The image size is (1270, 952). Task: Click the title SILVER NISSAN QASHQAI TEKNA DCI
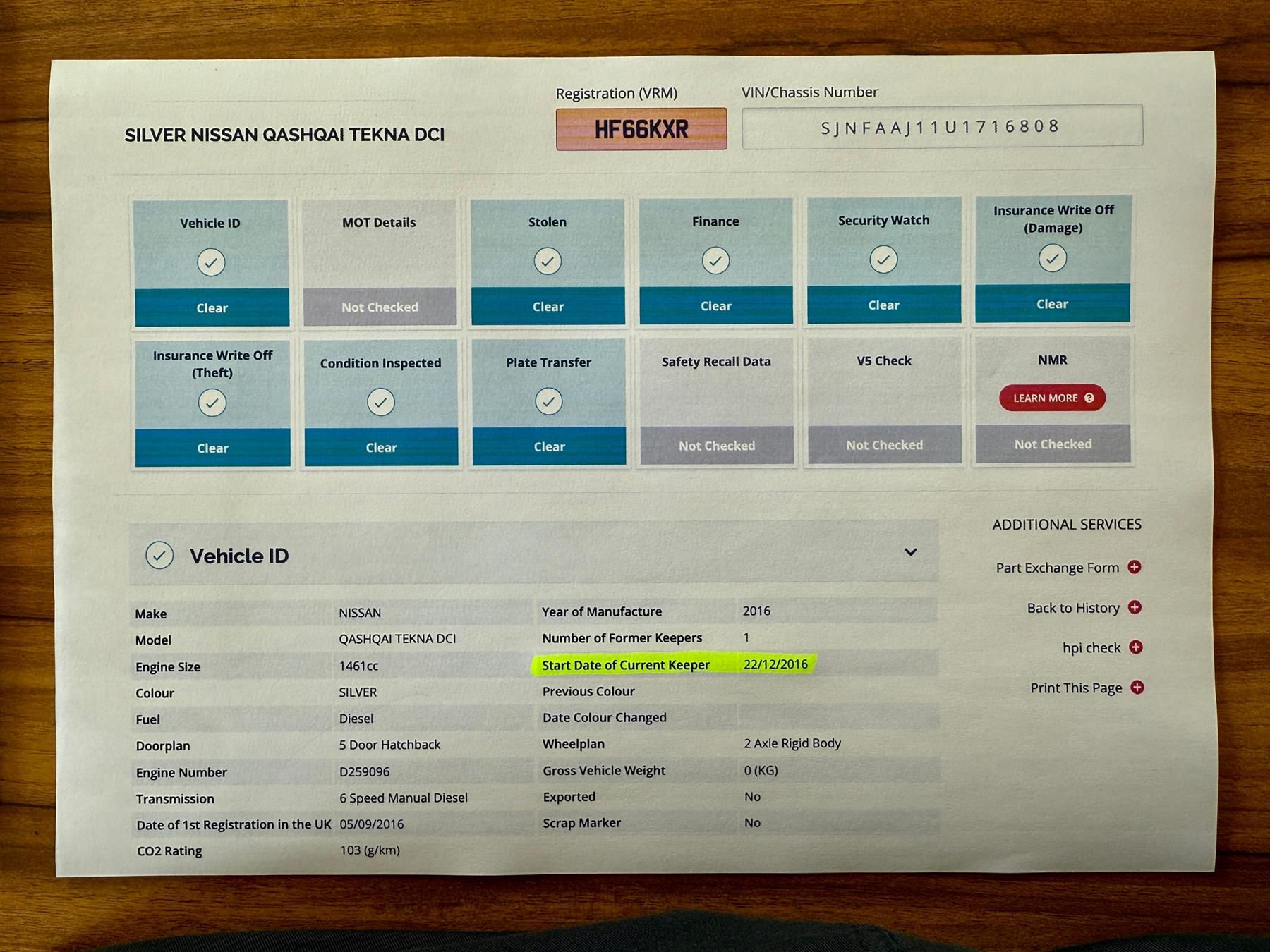[x=284, y=135]
